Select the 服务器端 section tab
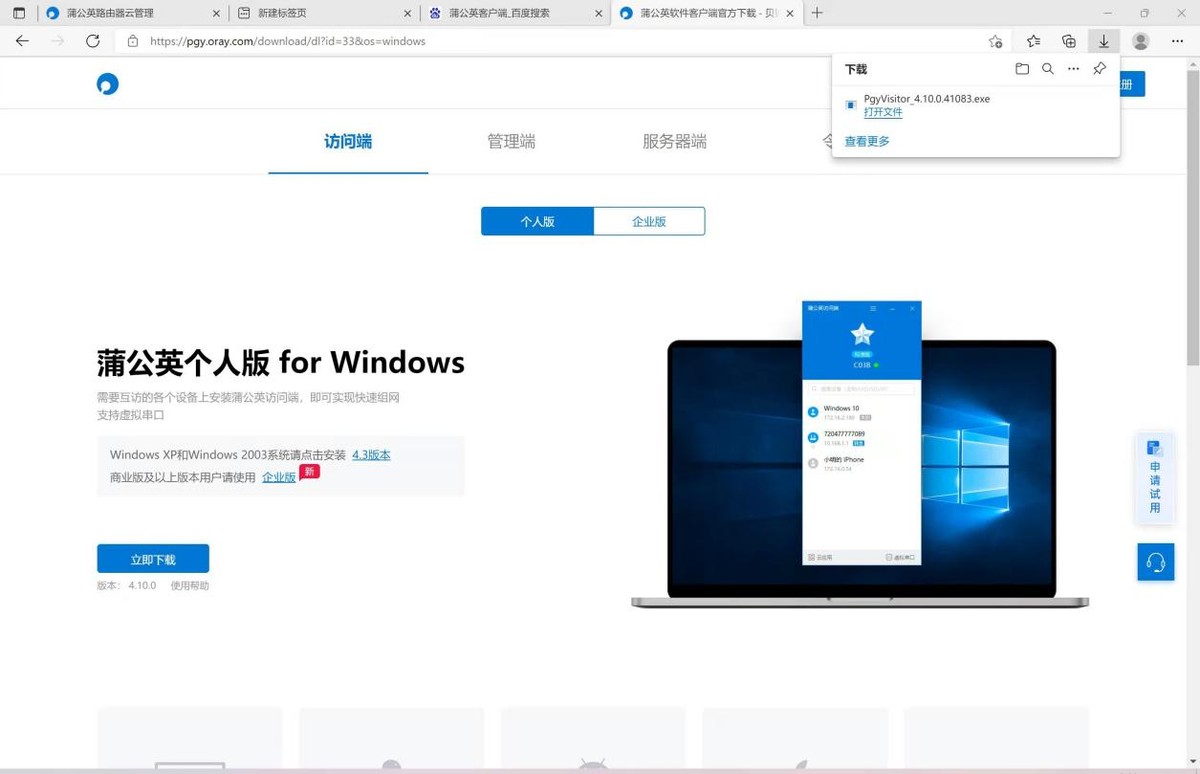This screenshot has width=1200, height=774. pos(674,142)
